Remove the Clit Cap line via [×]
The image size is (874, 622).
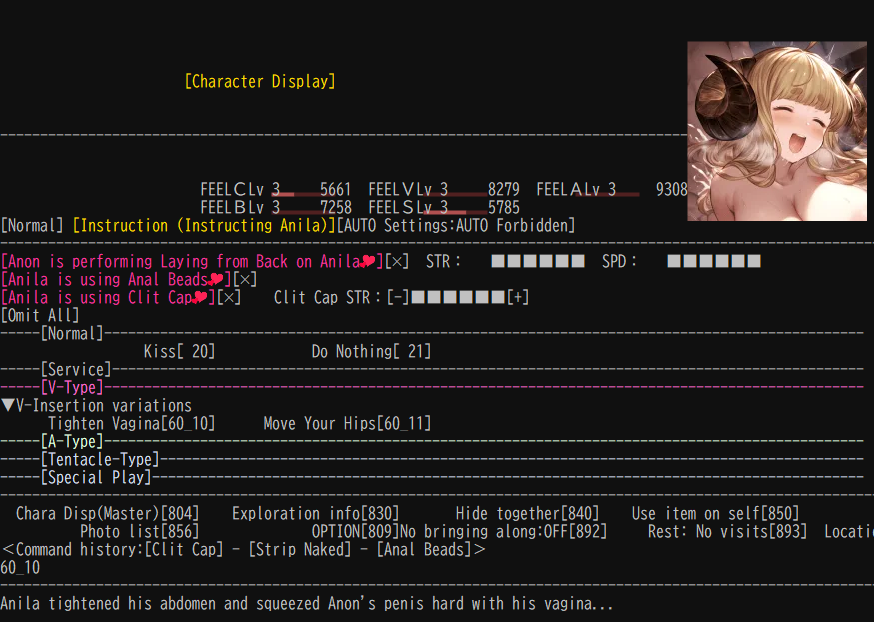(229, 297)
